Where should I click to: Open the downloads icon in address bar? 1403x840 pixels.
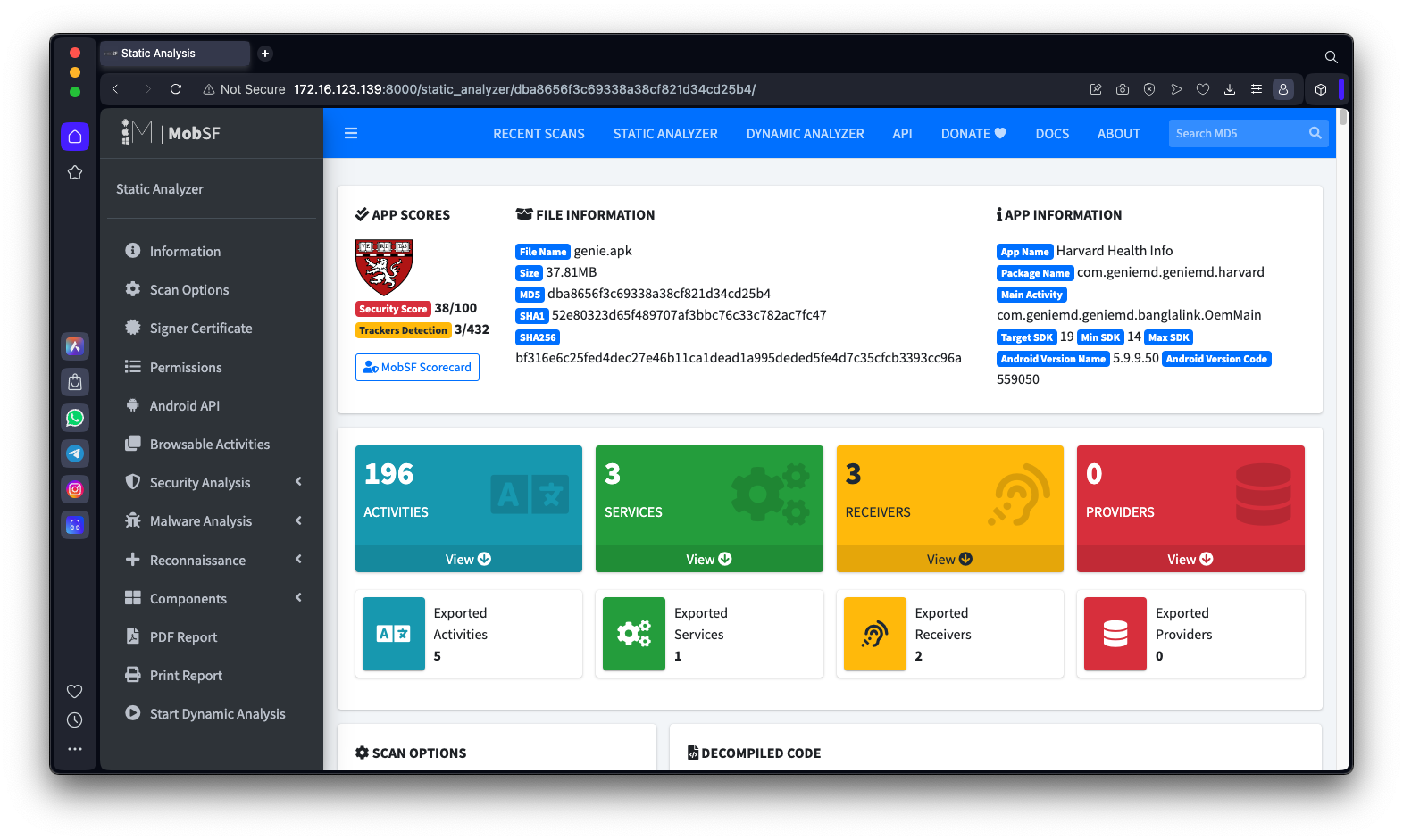[1230, 89]
